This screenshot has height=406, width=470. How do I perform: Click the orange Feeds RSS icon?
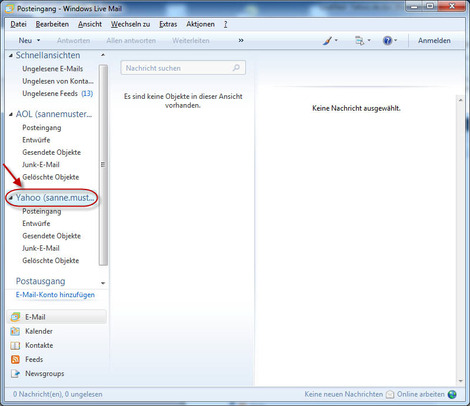pos(15,360)
